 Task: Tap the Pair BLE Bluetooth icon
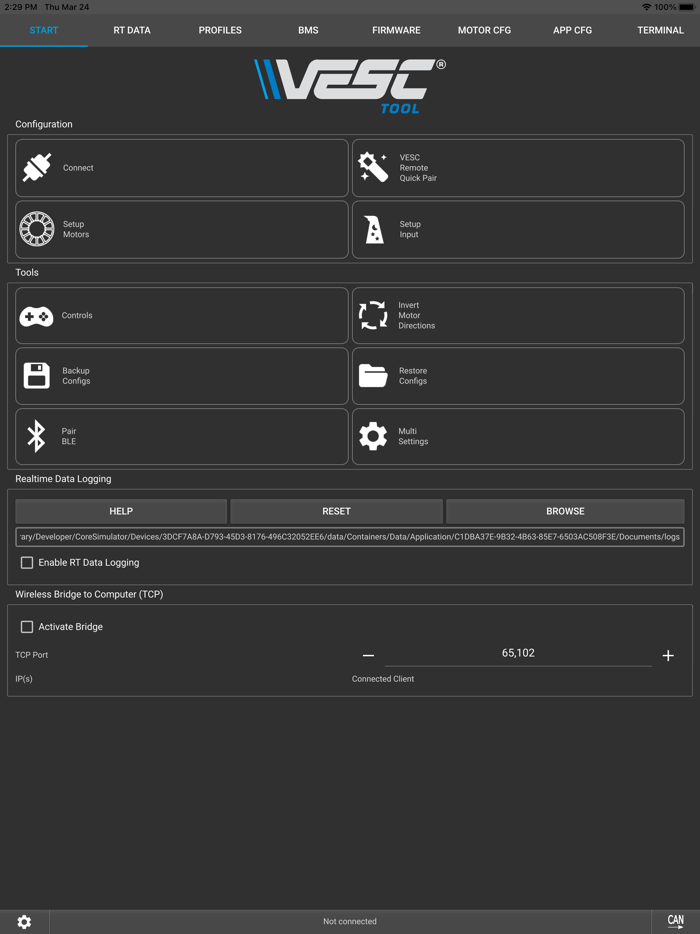36,436
